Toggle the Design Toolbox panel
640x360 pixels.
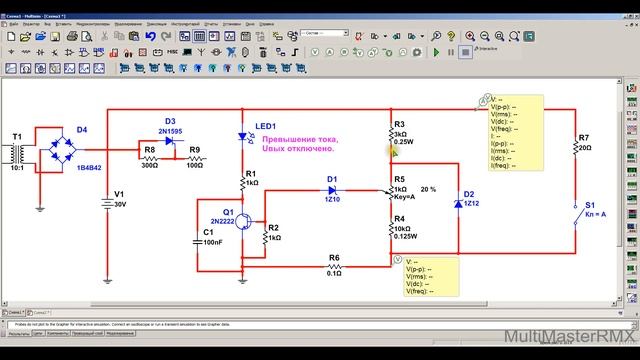[x=184, y=37]
